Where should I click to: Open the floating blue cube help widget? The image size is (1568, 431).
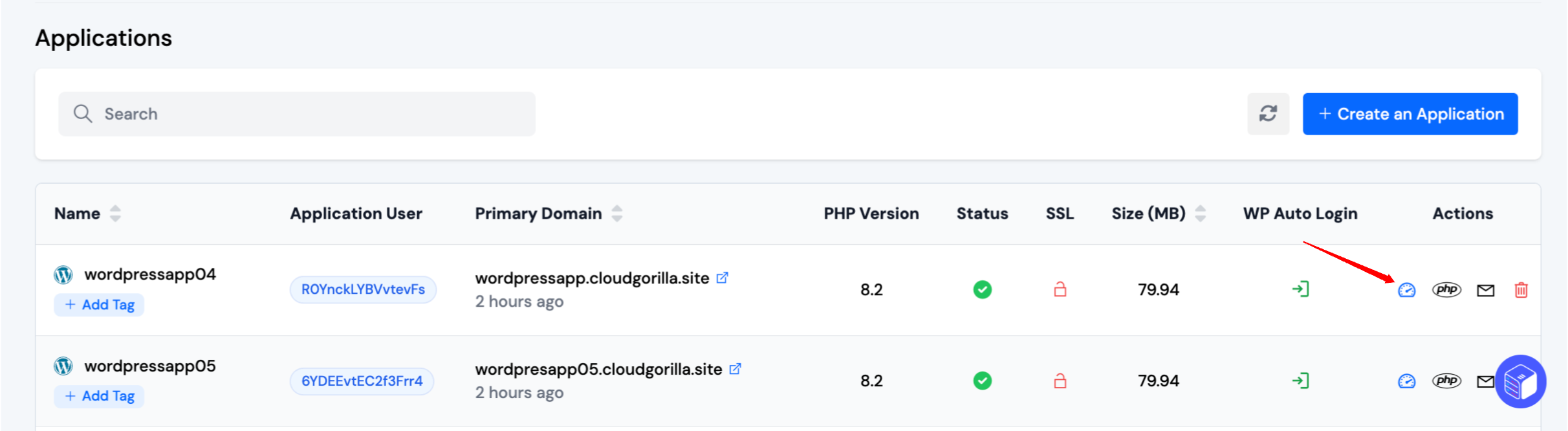point(1520,382)
